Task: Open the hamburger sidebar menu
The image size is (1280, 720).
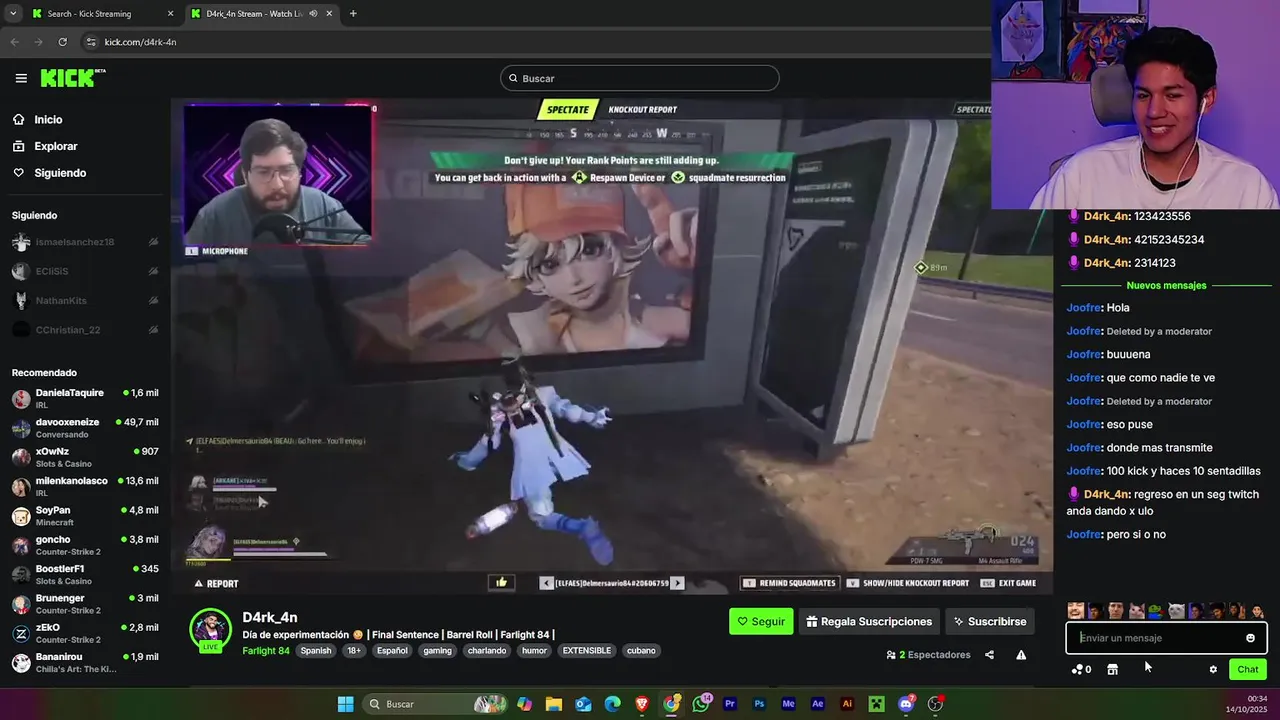Action: (x=21, y=78)
